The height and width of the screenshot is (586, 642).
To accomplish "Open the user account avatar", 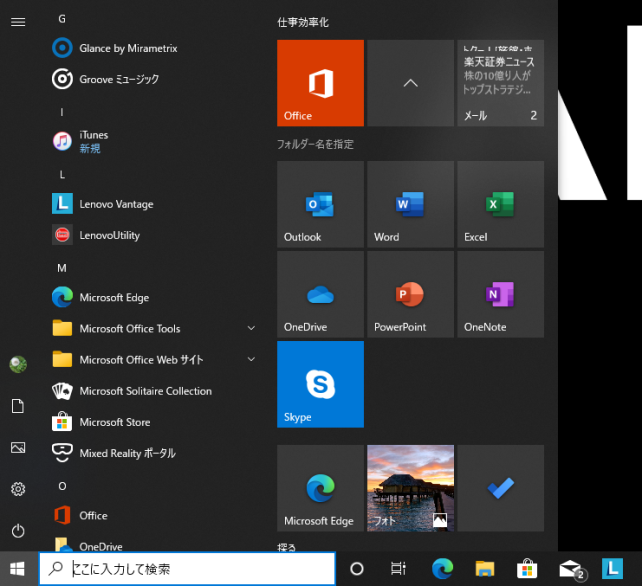I will click(x=18, y=364).
